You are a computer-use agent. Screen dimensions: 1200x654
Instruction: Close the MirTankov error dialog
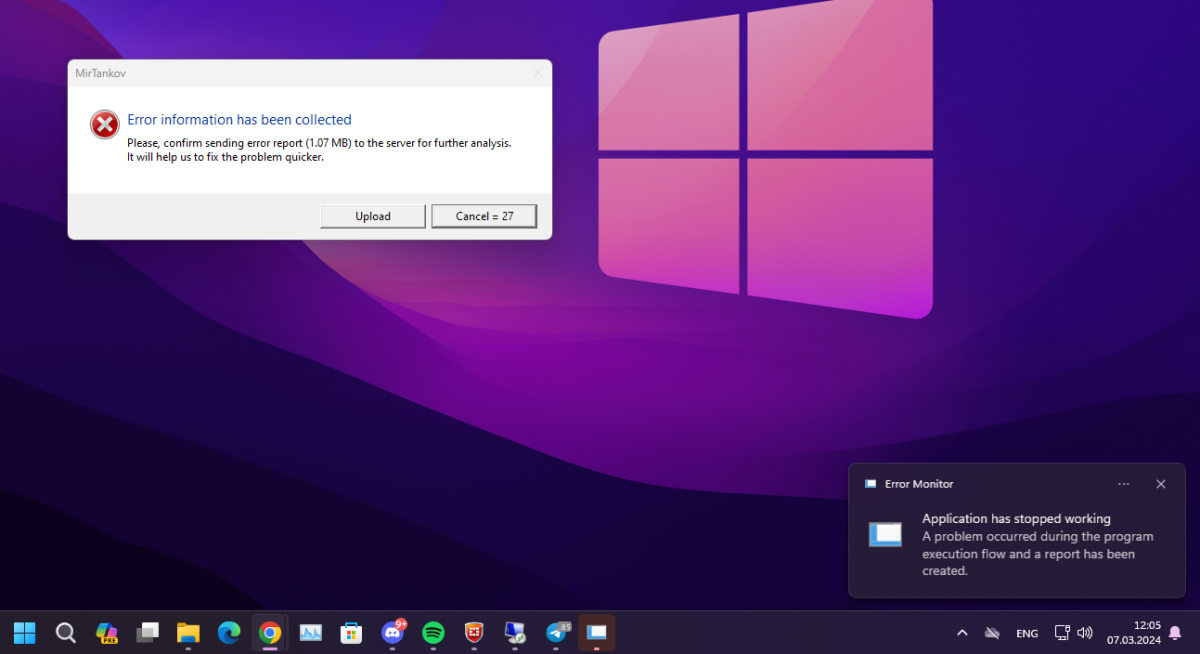point(538,73)
